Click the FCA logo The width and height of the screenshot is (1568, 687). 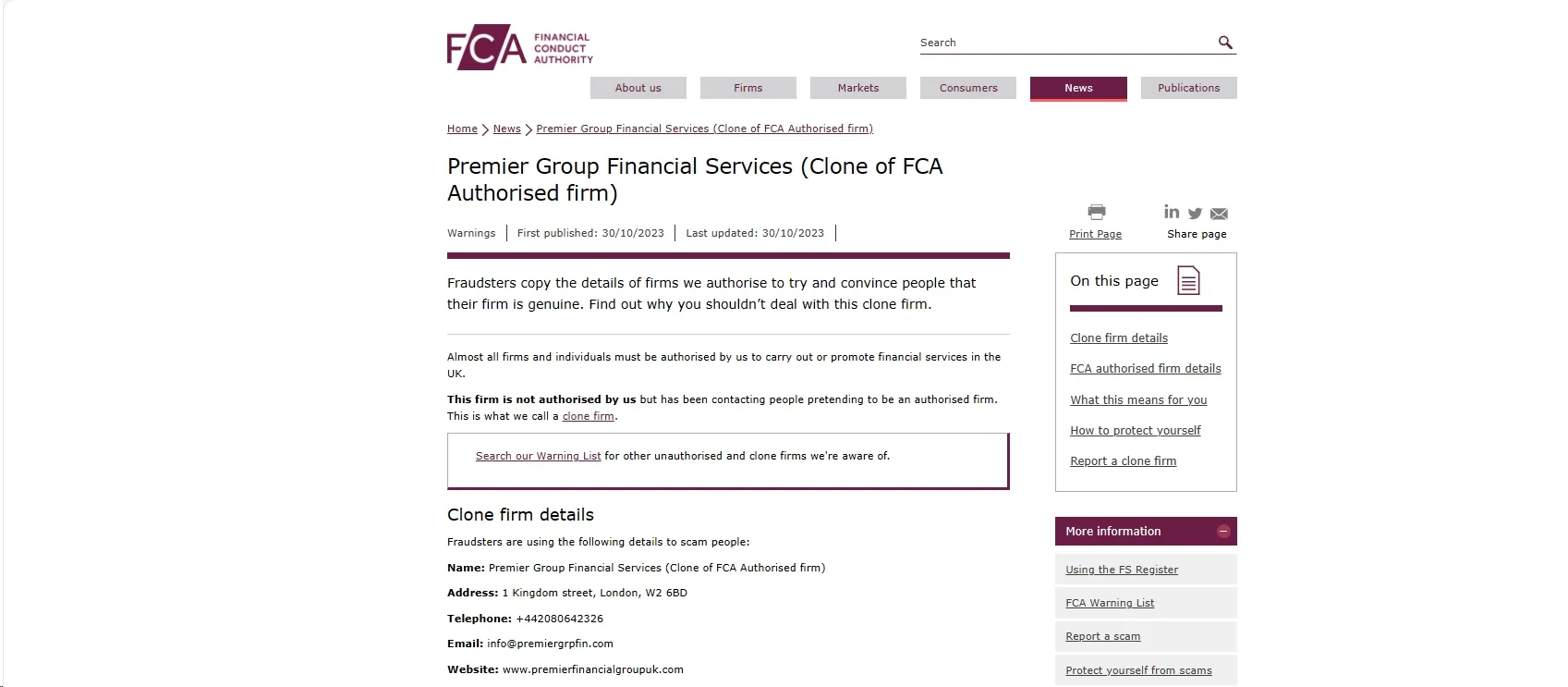click(x=519, y=47)
